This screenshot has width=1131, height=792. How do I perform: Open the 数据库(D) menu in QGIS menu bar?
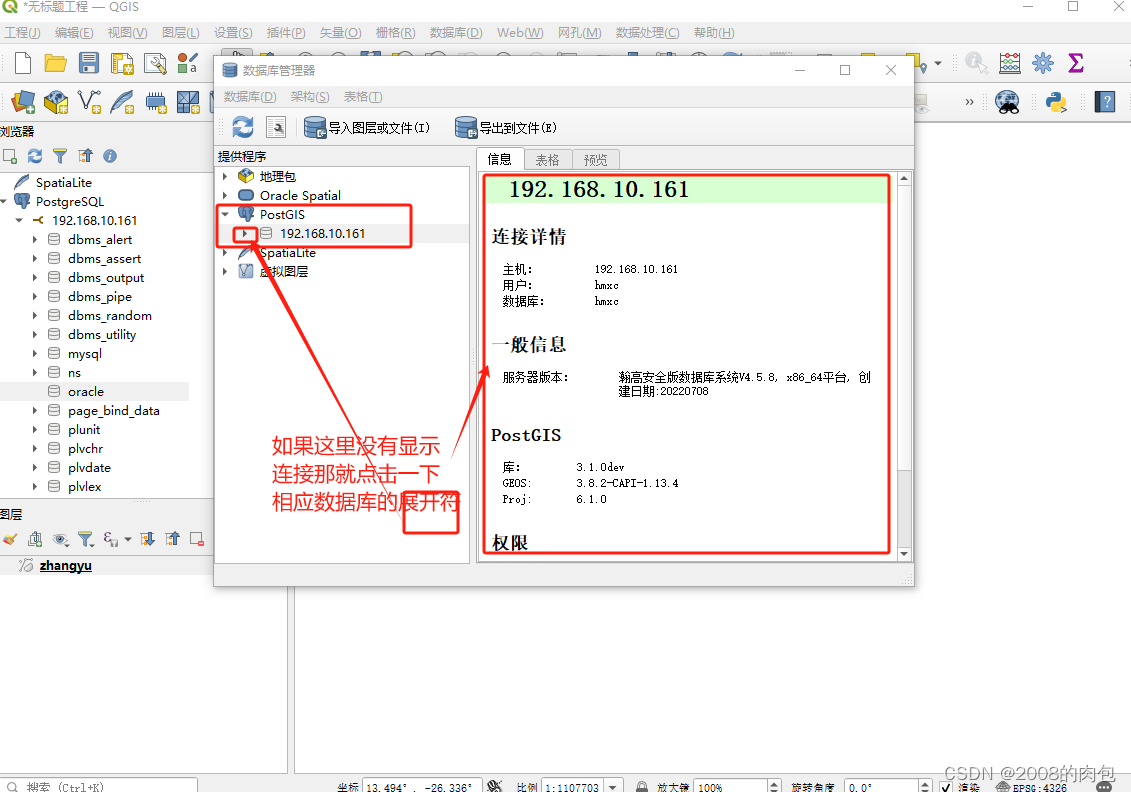point(456,32)
